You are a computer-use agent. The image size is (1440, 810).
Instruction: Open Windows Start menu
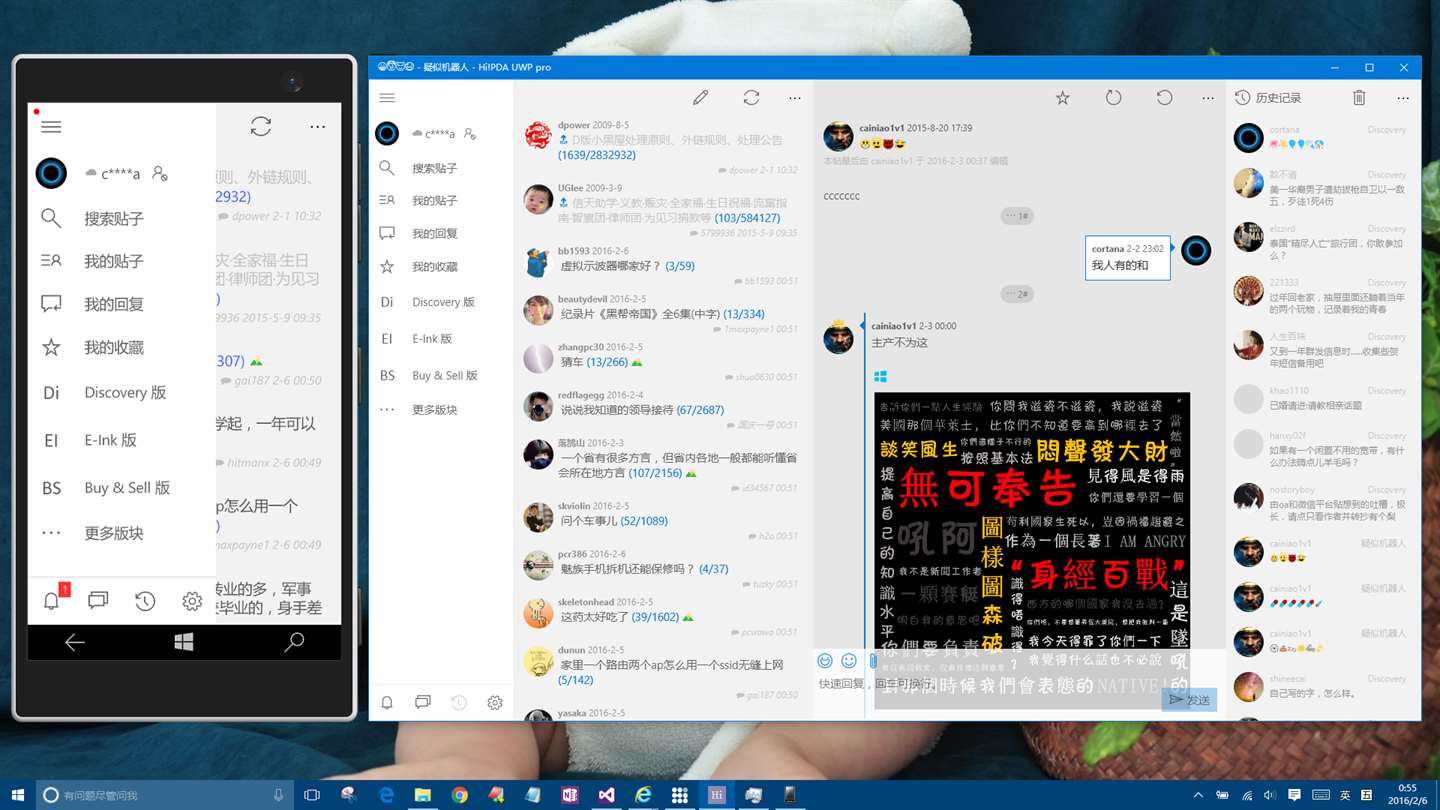tap(18, 795)
